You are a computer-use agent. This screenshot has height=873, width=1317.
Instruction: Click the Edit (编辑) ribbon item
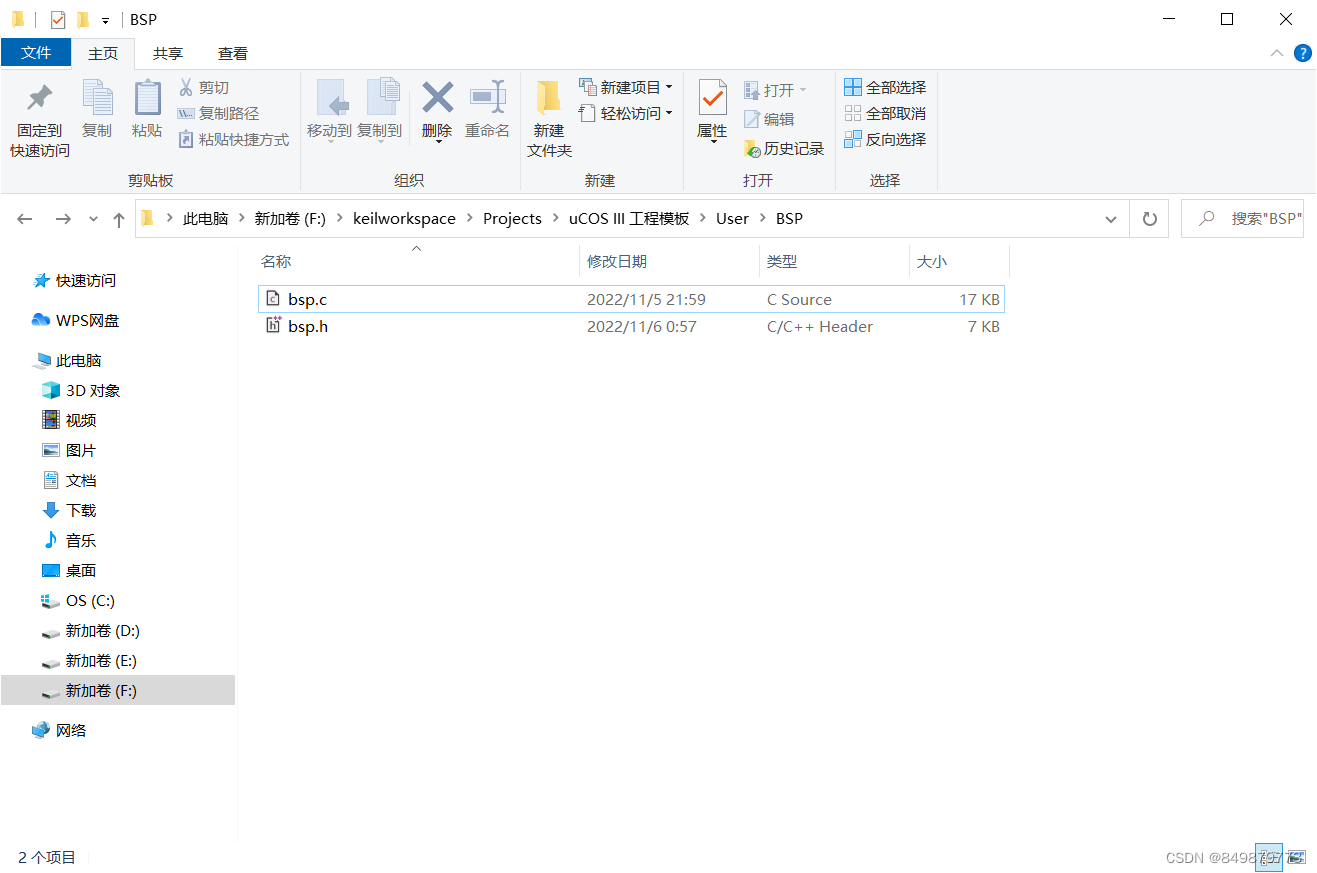(x=769, y=119)
